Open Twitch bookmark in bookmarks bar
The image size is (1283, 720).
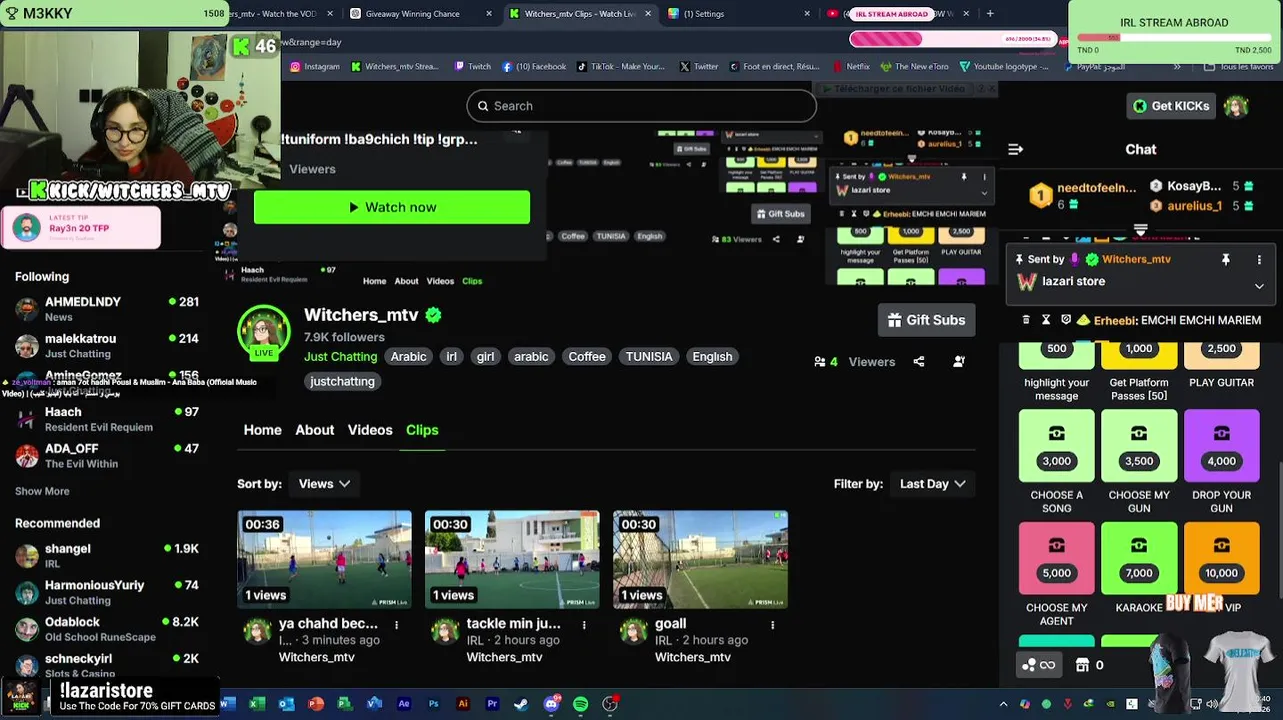(x=472, y=67)
